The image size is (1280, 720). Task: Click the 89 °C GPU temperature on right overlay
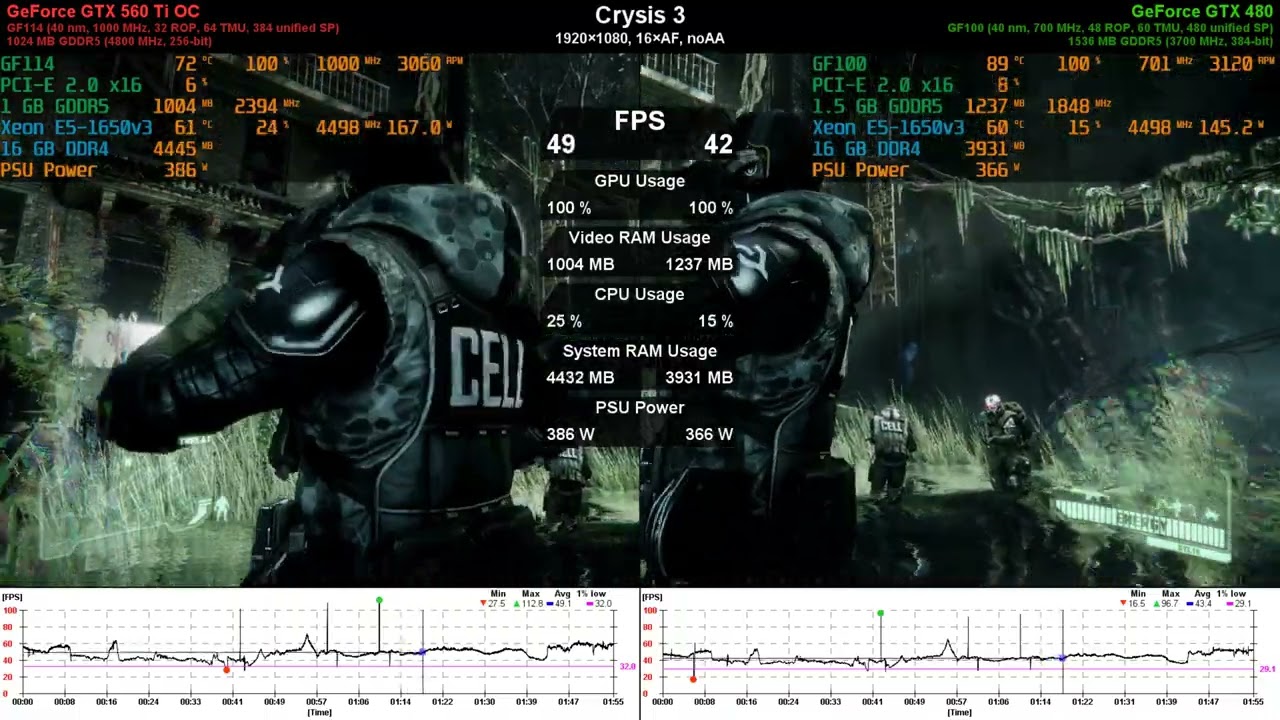point(1005,64)
